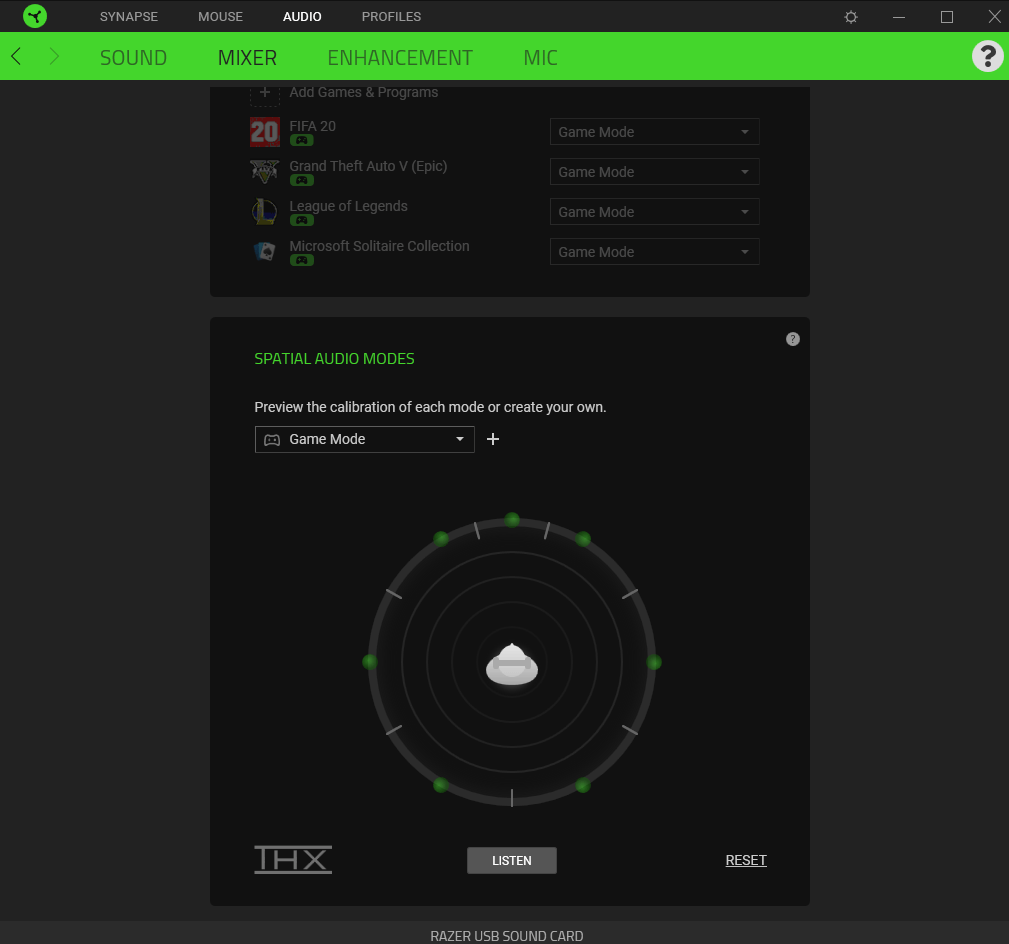This screenshot has width=1009, height=944.
Task: Select the top center speaker position dot
Action: click(512, 520)
